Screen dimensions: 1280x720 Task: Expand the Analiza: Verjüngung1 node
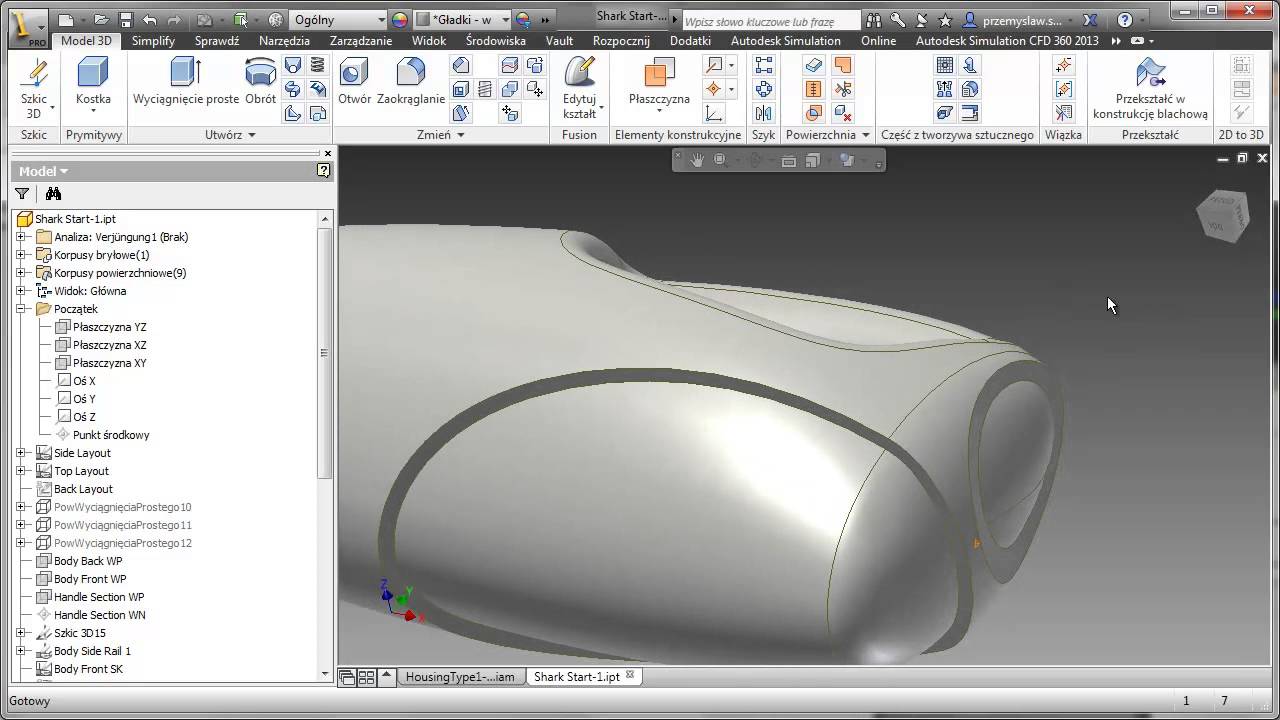coord(21,237)
